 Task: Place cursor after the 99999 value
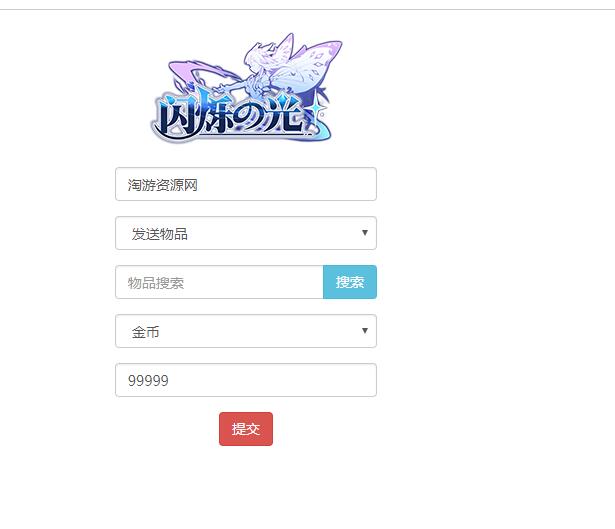170,381
